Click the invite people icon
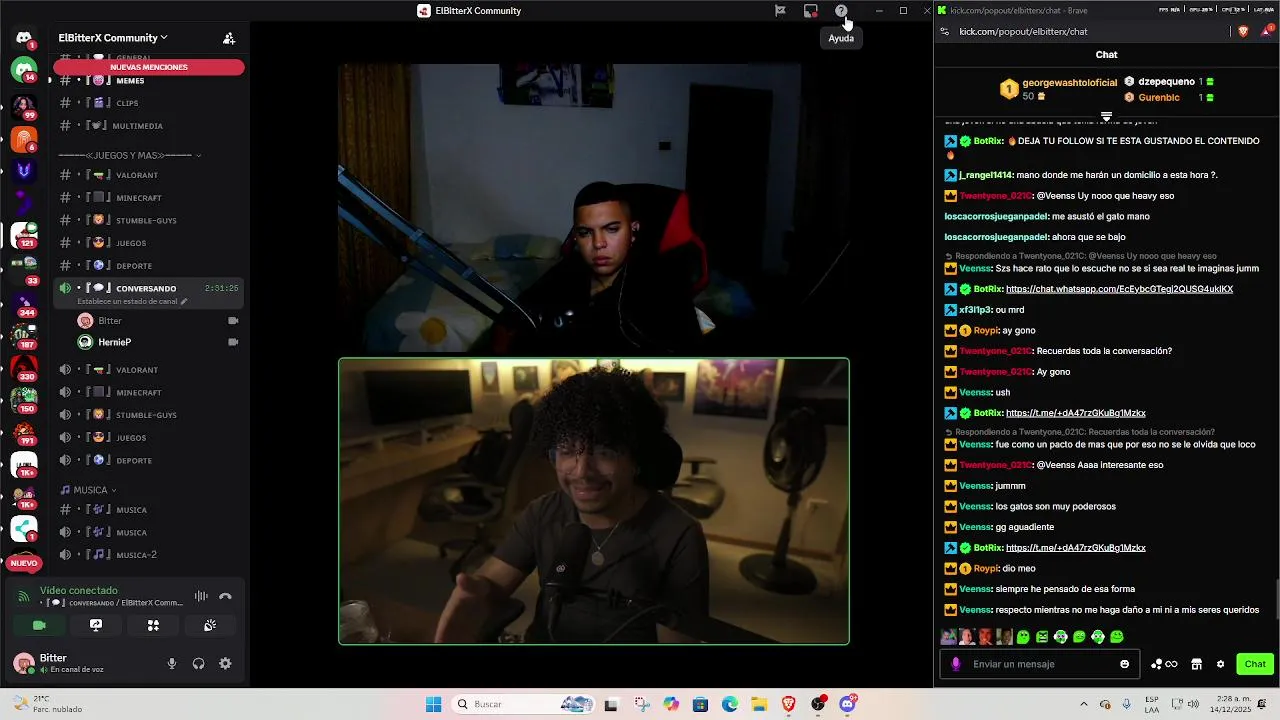The width and height of the screenshot is (1280, 720). pos(229,38)
